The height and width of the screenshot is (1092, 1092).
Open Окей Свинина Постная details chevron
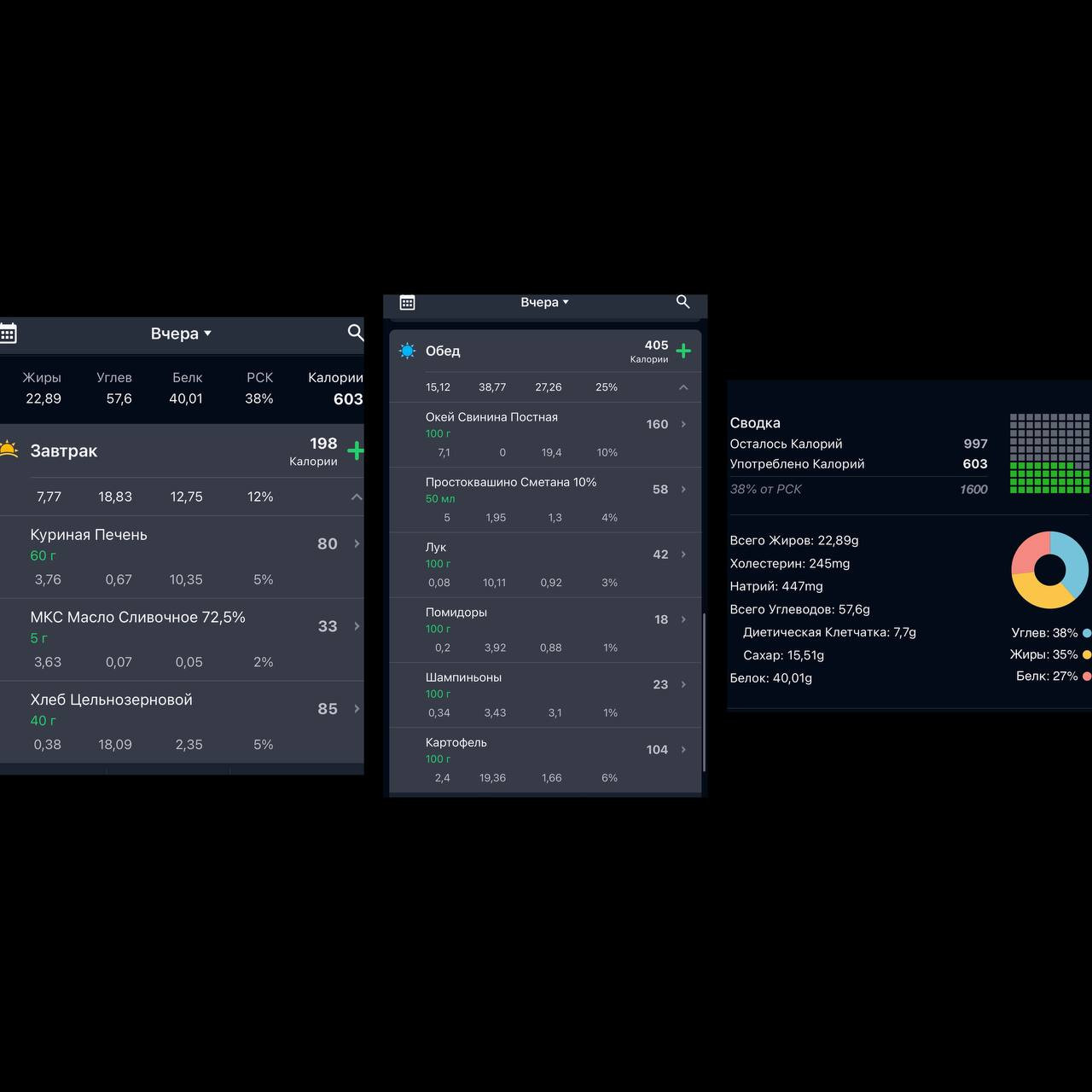pos(683,424)
